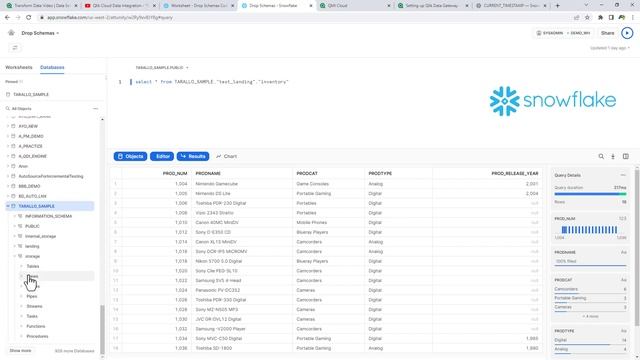Share this page via address bar icon
640x360 pixels.
coord(576,18)
